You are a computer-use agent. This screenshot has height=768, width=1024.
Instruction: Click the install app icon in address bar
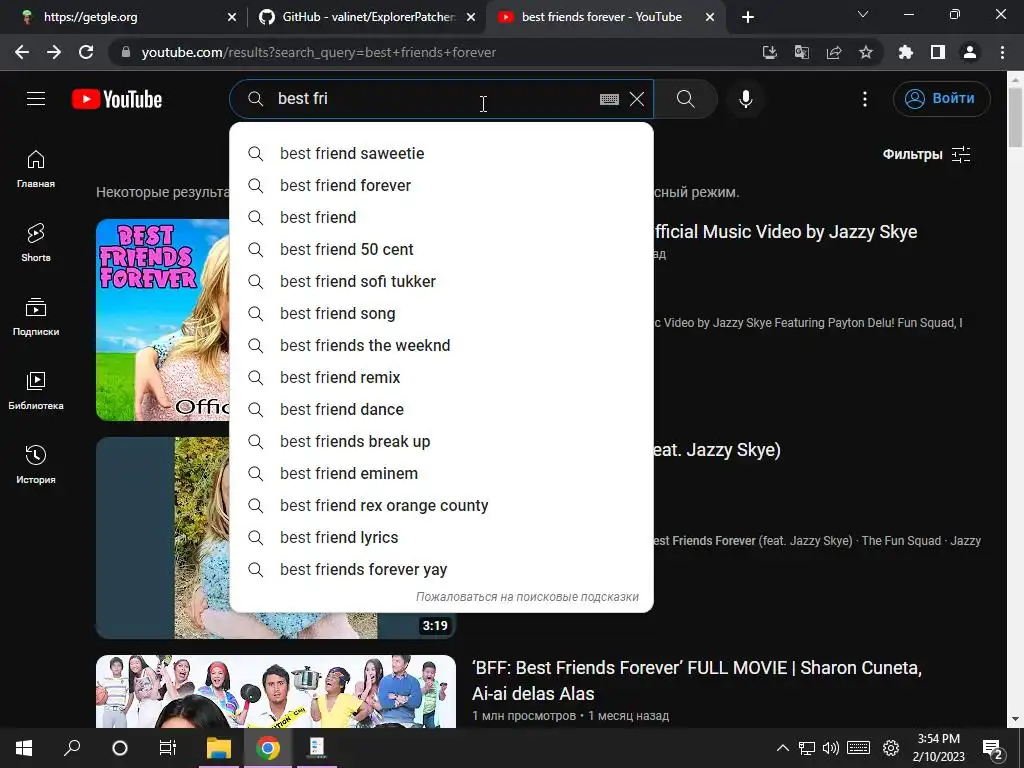pos(770,52)
